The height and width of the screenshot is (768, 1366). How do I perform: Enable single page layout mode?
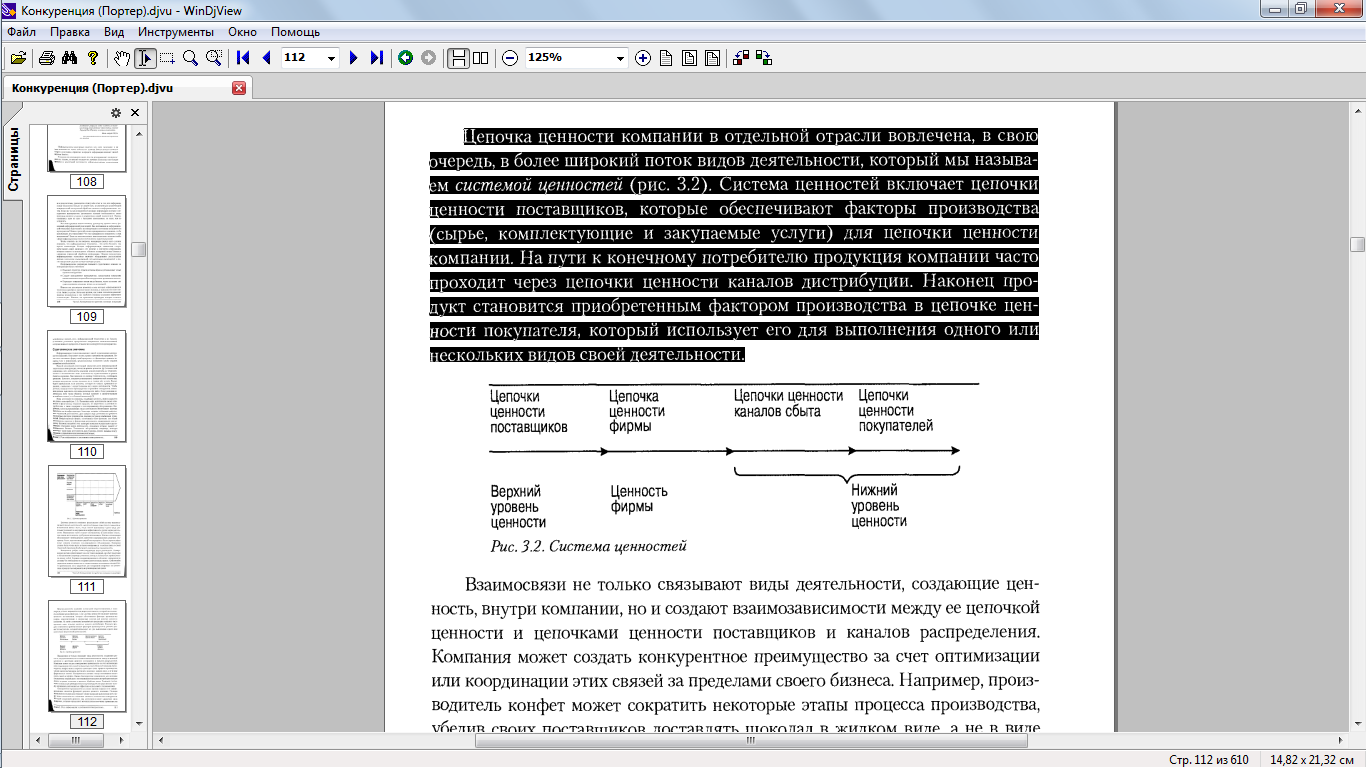(x=458, y=58)
